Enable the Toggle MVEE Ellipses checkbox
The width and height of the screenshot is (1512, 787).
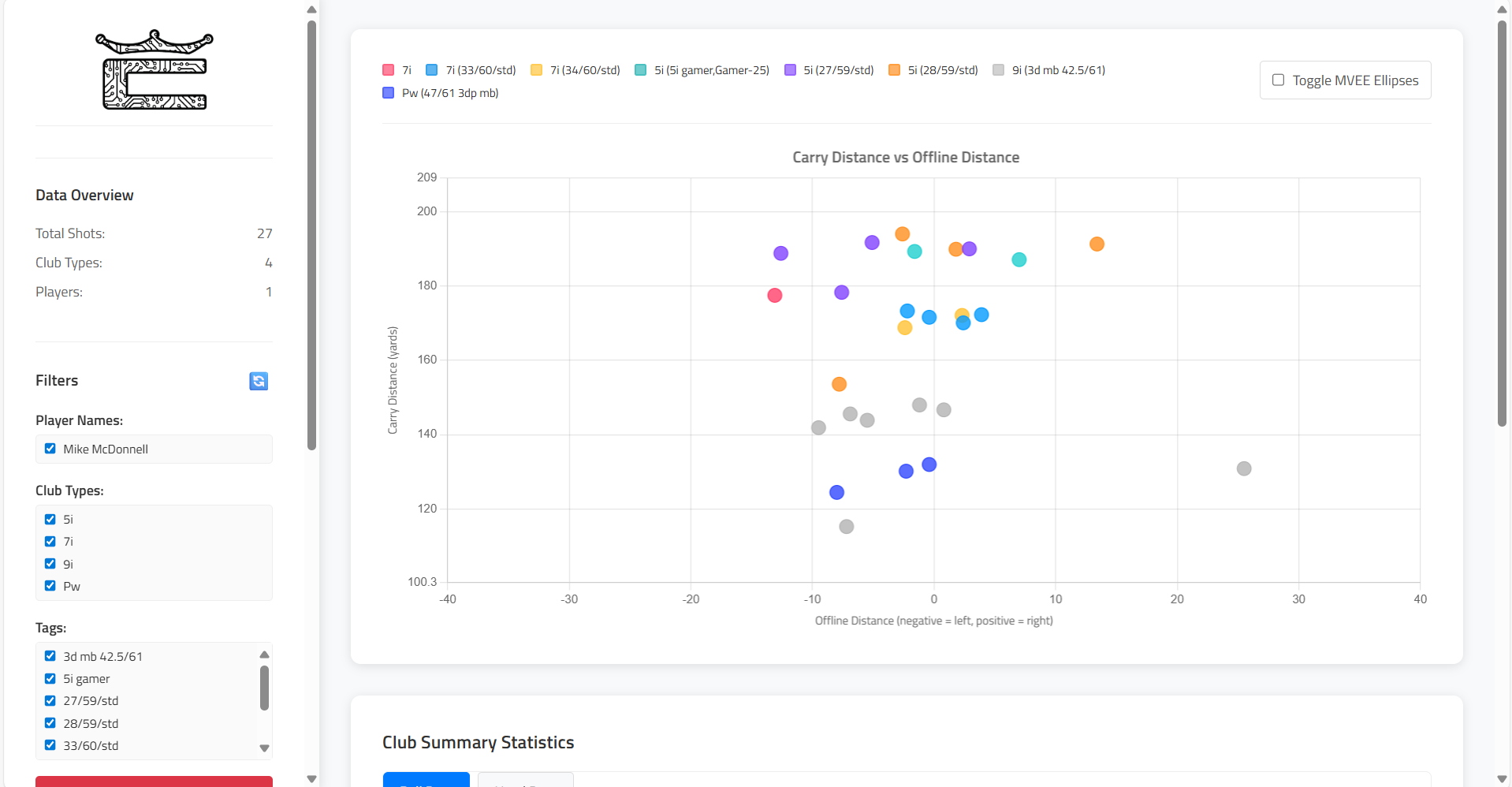pyautogui.click(x=1279, y=80)
